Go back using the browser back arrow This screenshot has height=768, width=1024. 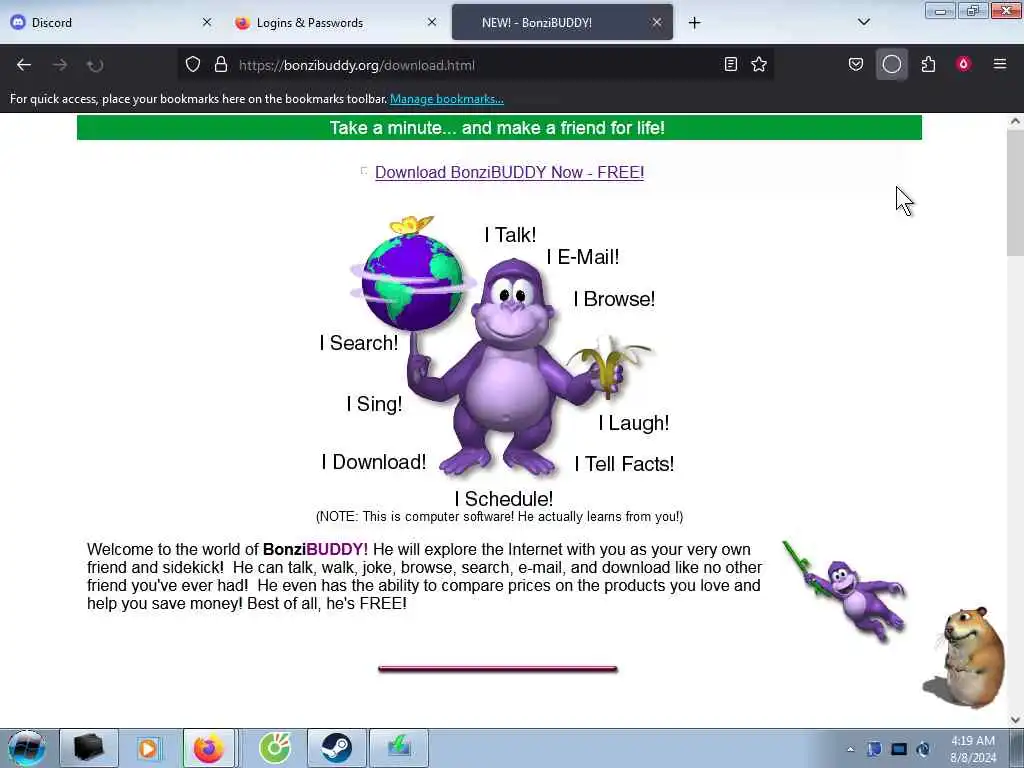point(24,65)
